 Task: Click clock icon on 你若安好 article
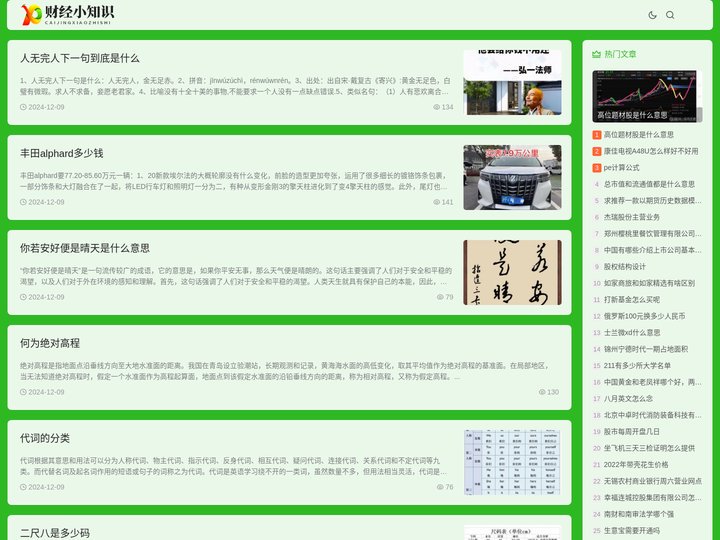tap(23, 297)
